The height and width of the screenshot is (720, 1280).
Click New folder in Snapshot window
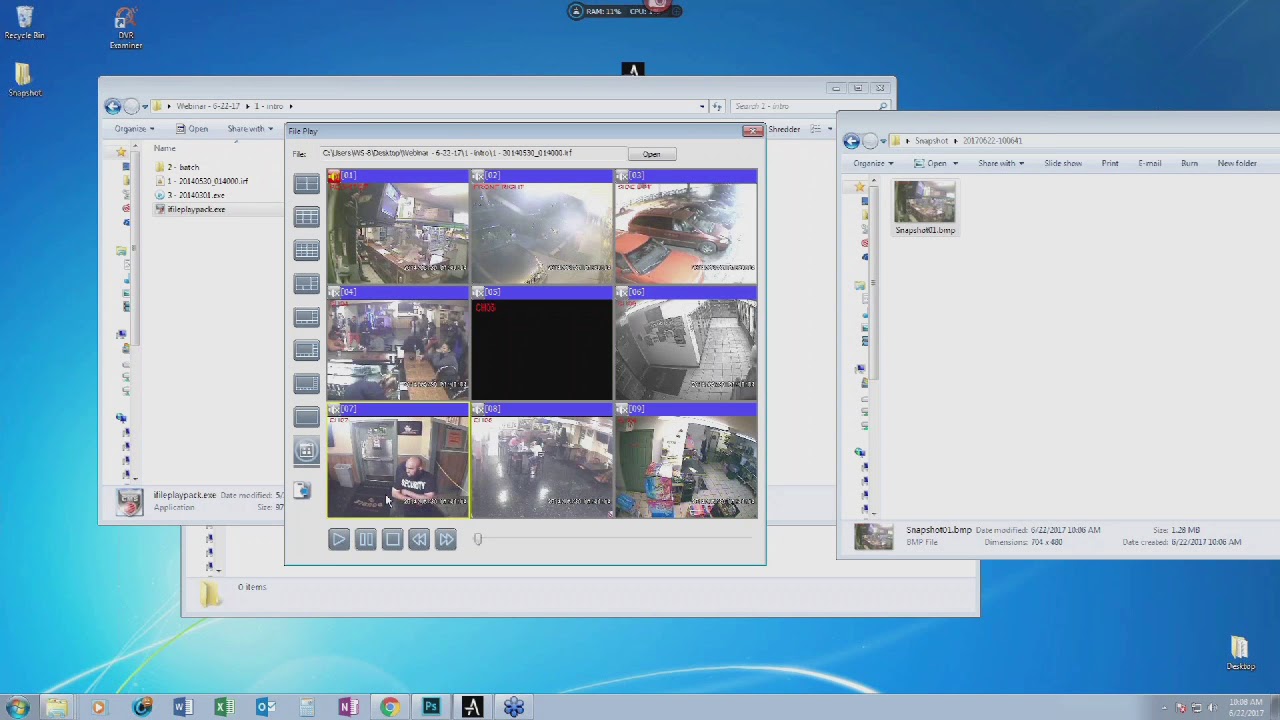click(1237, 163)
